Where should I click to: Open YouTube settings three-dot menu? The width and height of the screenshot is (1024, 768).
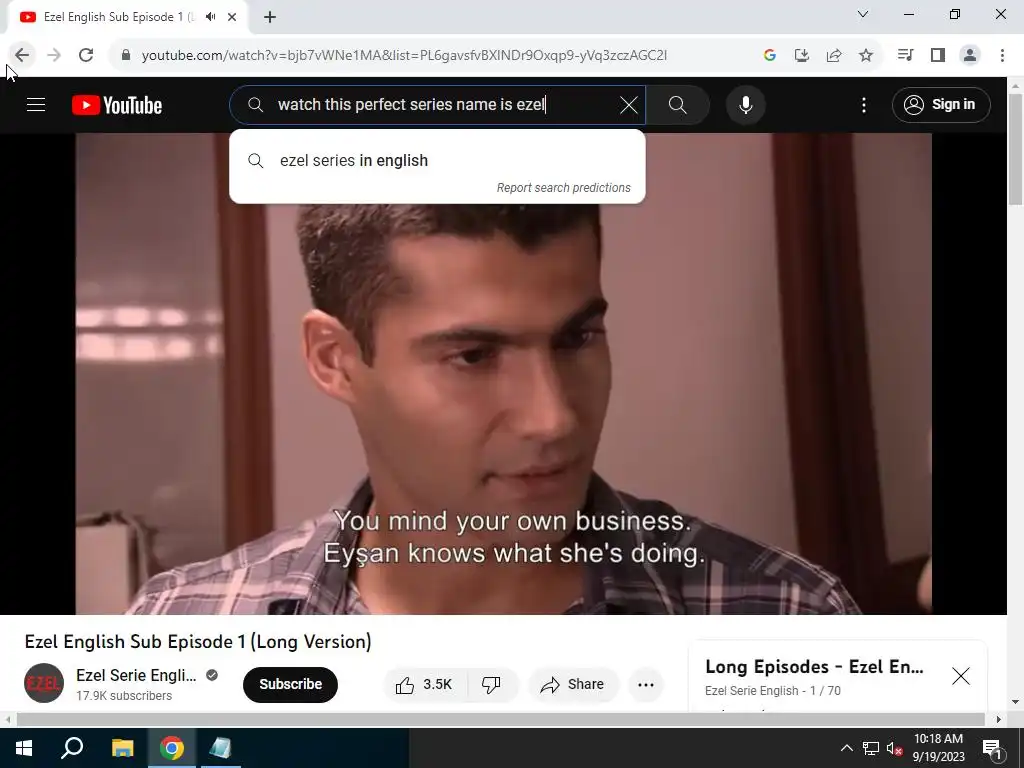click(x=863, y=104)
